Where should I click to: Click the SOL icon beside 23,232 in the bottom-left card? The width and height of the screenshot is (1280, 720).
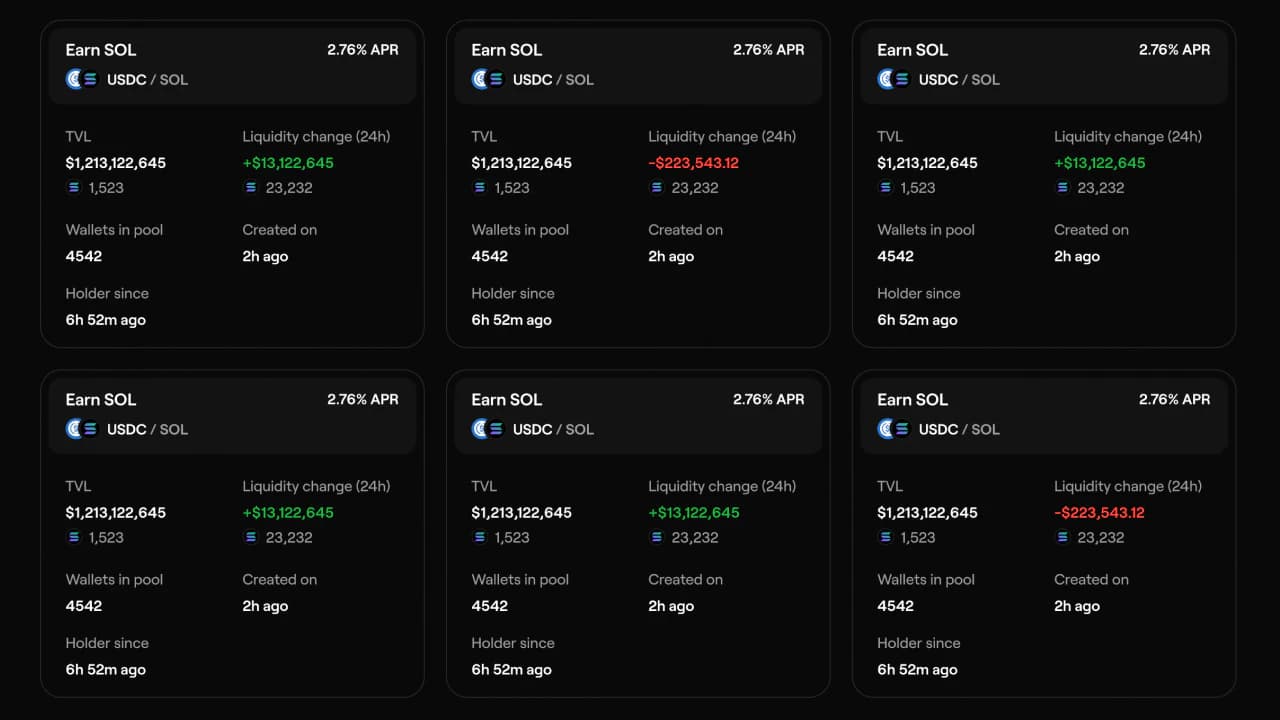[x=250, y=537]
